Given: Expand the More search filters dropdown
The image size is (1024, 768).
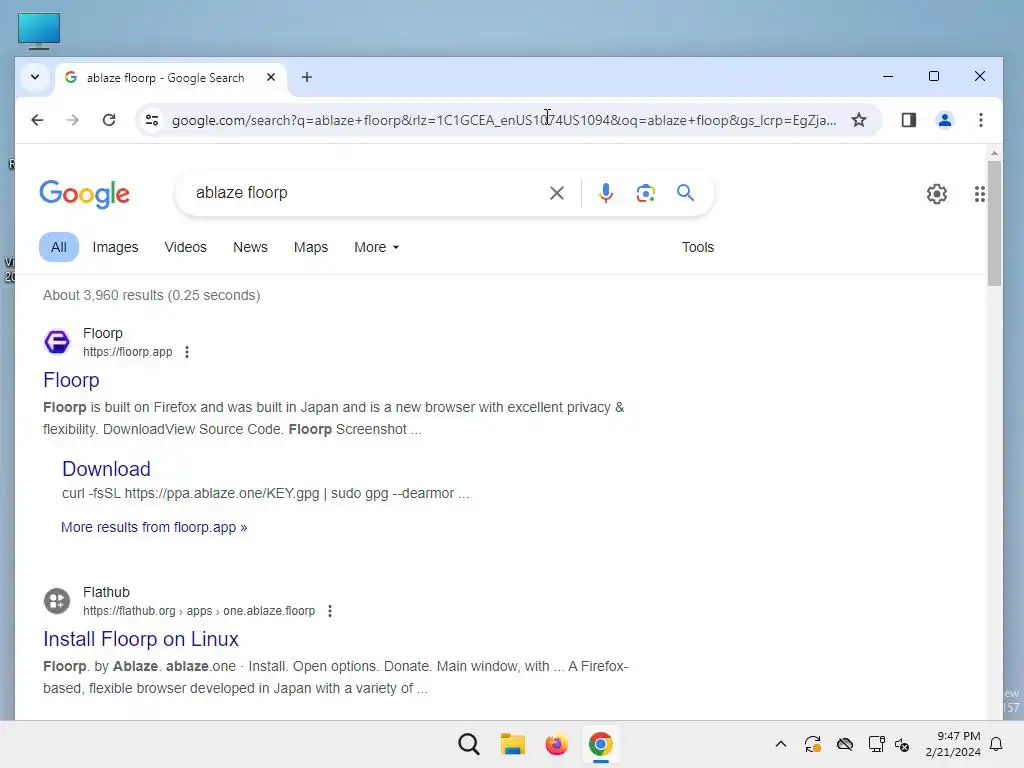Looking at the screenshot, I should coord(376,248).
